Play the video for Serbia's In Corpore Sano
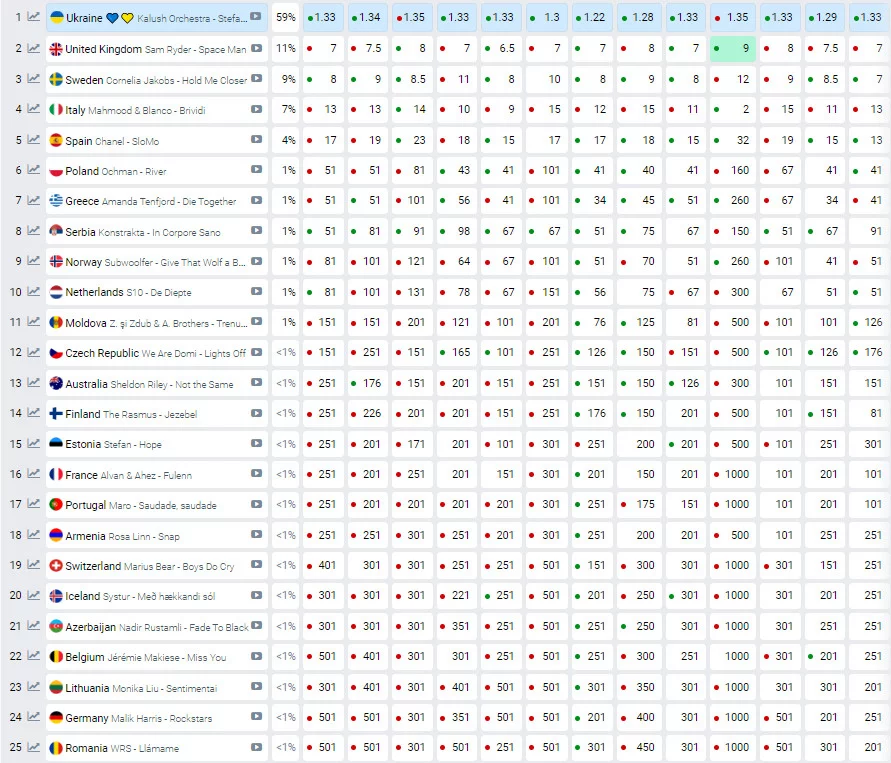891x763 pixels. click(256, 231)
